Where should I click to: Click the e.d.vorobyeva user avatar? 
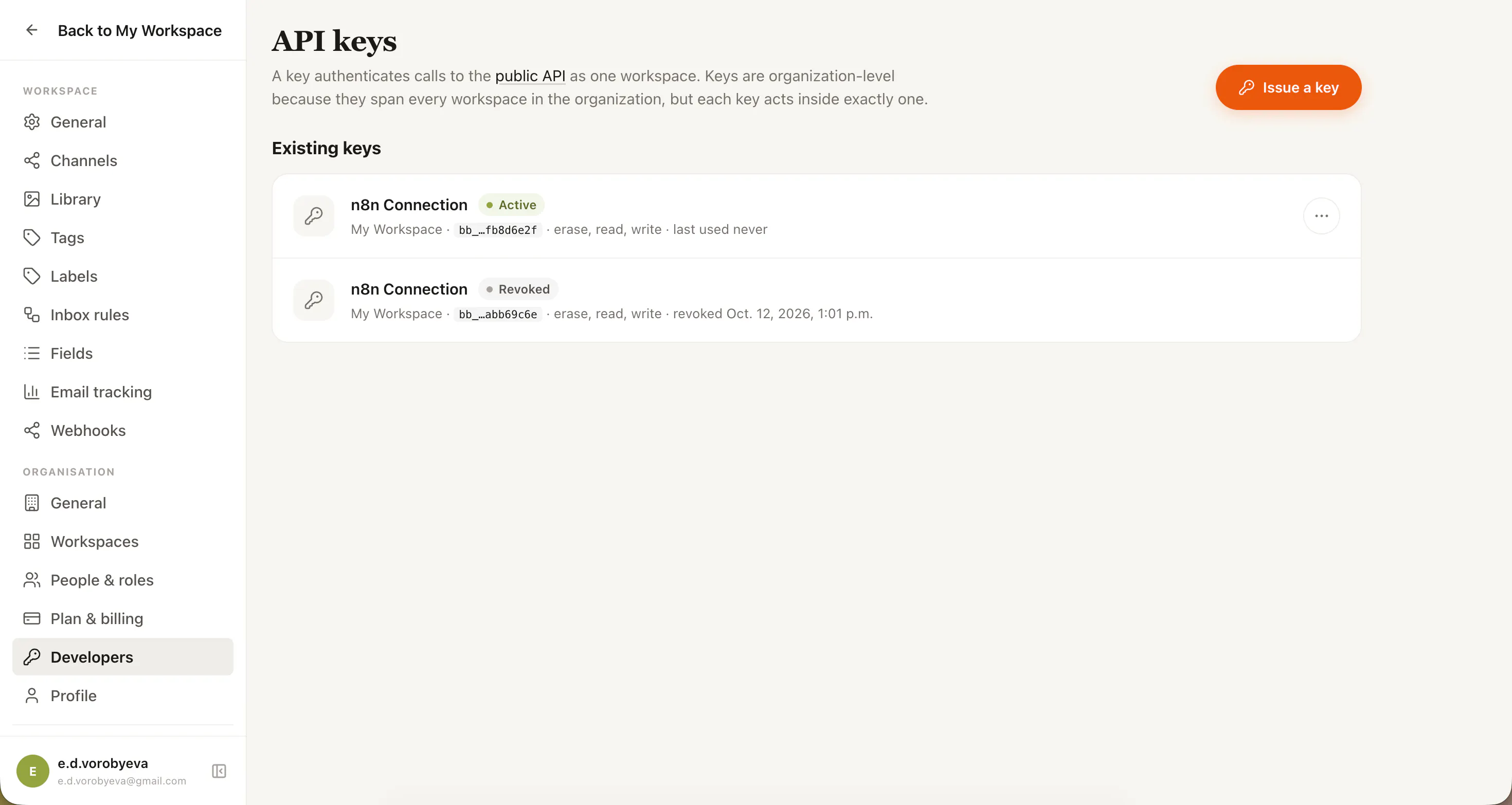click(33, 771)
